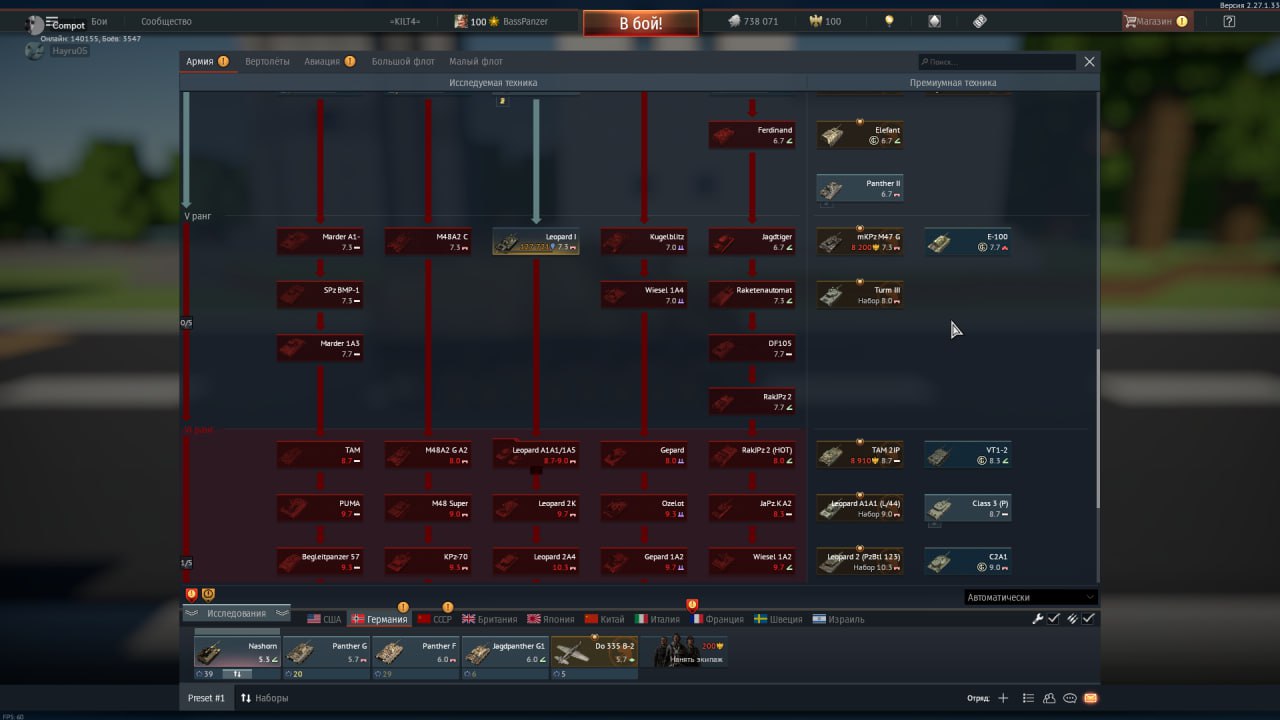Close the research tree with X

pyautogui.click(x=1089, y=61)
